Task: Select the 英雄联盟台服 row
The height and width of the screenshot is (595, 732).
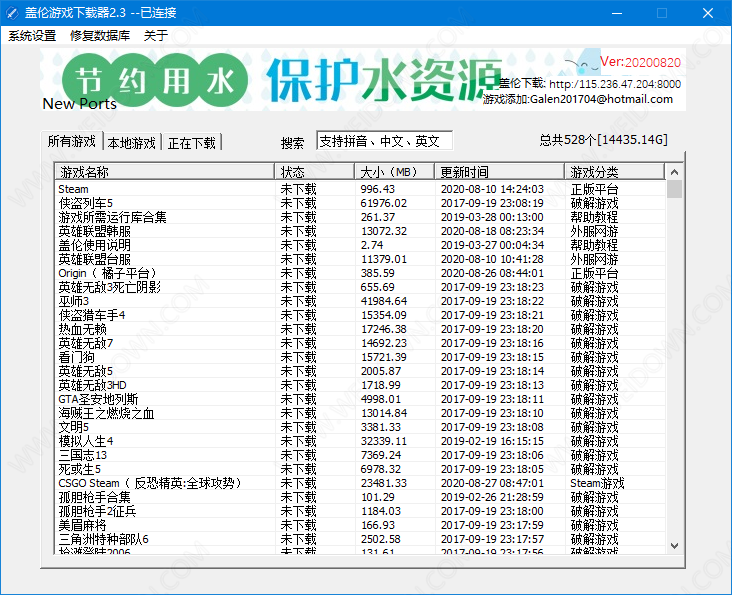Action: coord(359,259)
